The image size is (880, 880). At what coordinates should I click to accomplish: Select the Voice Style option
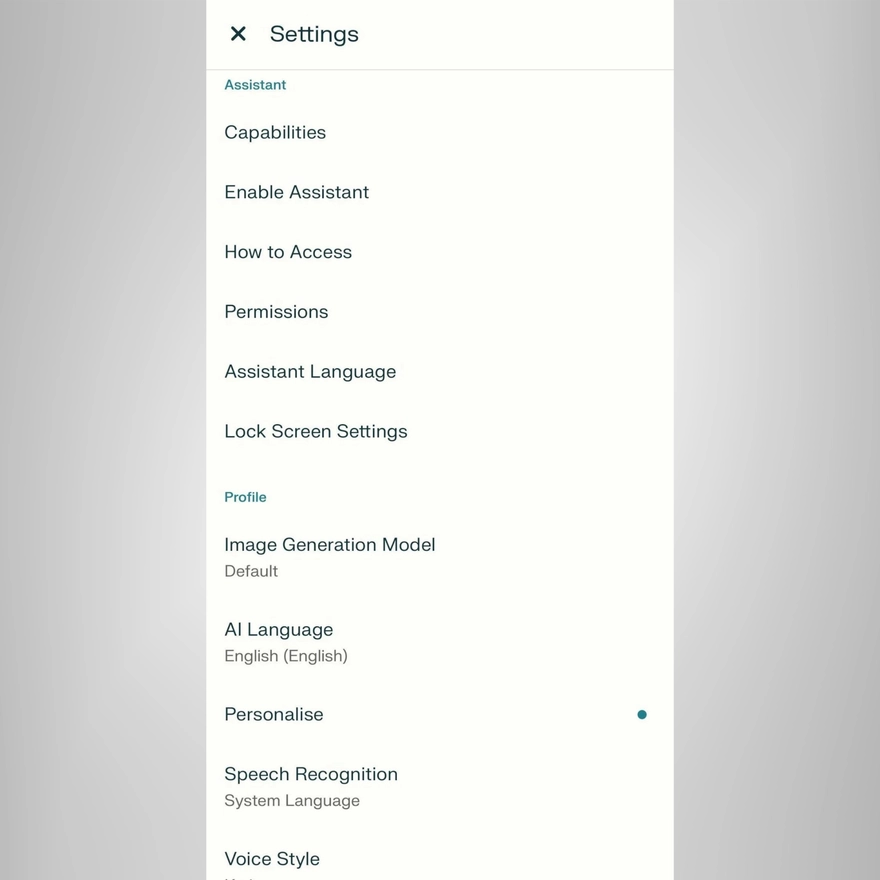tap(272, 858)
